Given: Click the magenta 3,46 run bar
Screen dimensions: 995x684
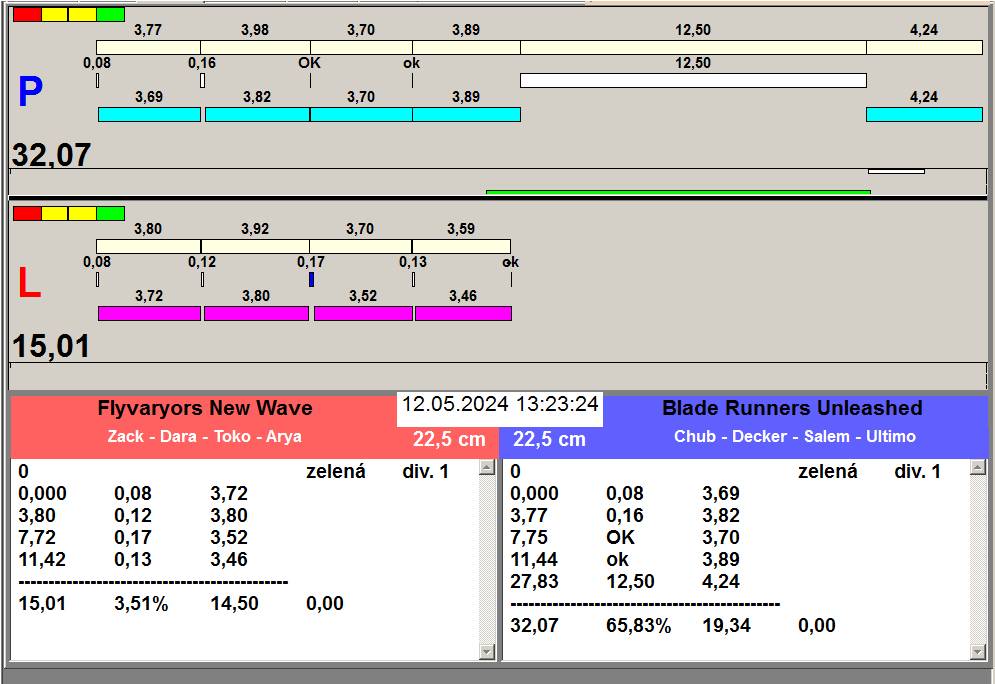Looking at the screenshot, I should pyautogui.click(x=463, y=314).
